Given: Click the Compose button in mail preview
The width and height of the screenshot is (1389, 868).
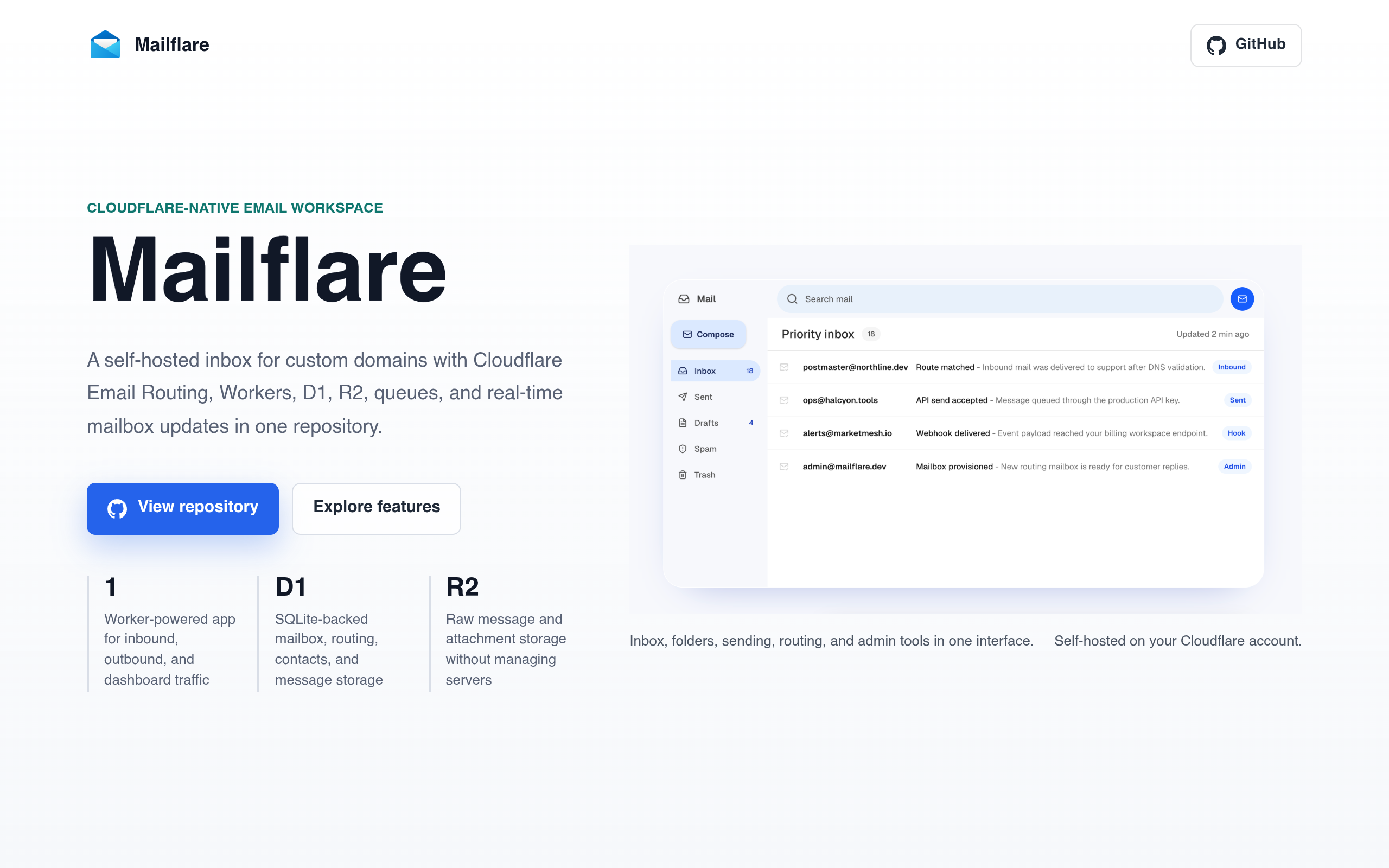Looking at the screenshot, I should (x=708, y=334).
